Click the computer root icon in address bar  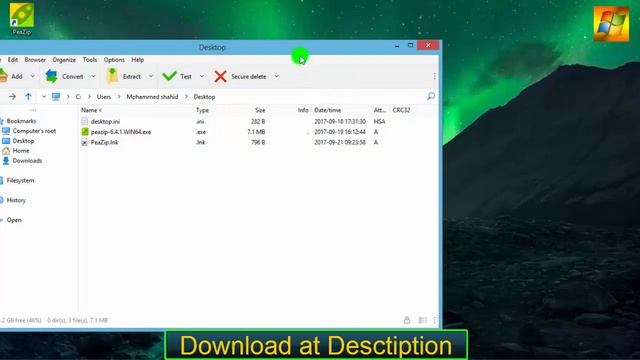coord(56,97)
